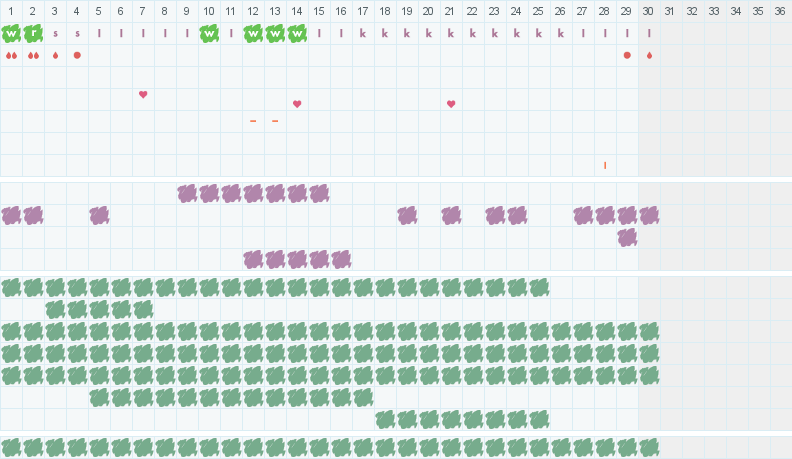Click the purple mark on day 9
The width and height of the screenshot is (792, 459).
[187, 193]
